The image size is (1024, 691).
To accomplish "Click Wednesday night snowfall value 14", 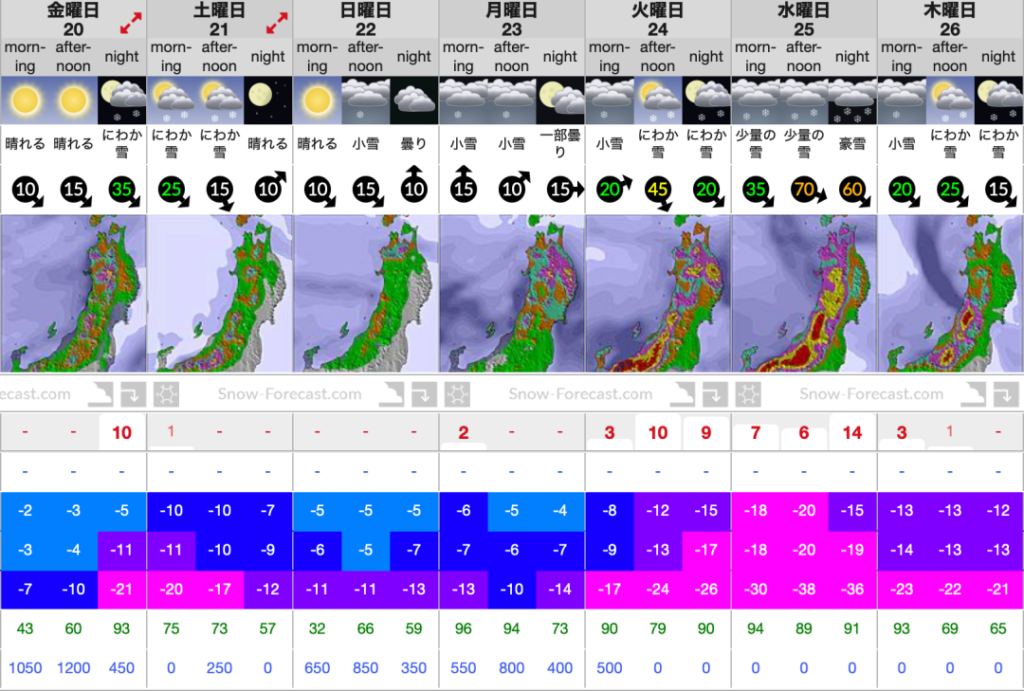I will [852, 432].
